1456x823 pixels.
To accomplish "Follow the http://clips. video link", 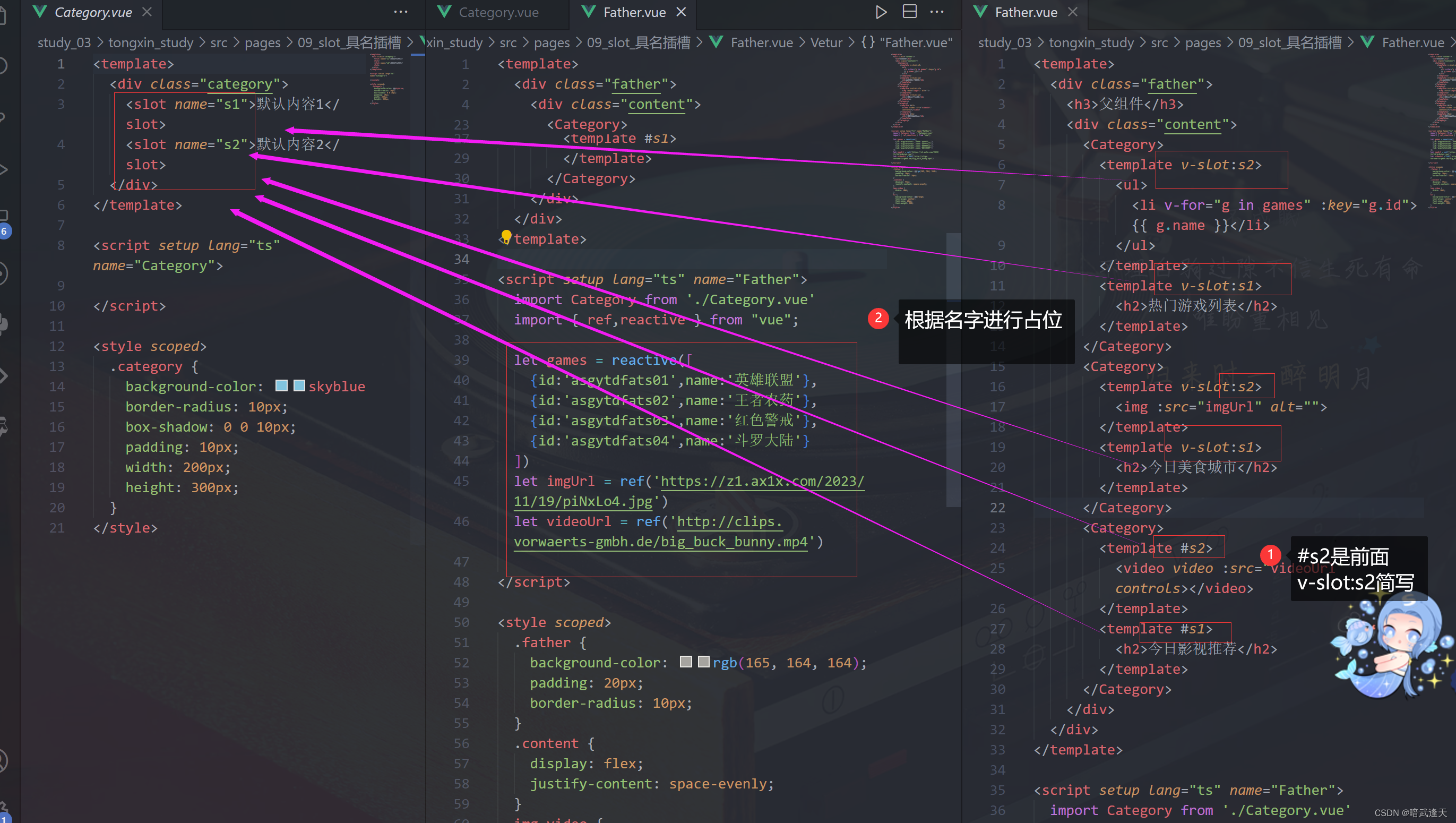I will pyautogui.click(x=730, y=521).
